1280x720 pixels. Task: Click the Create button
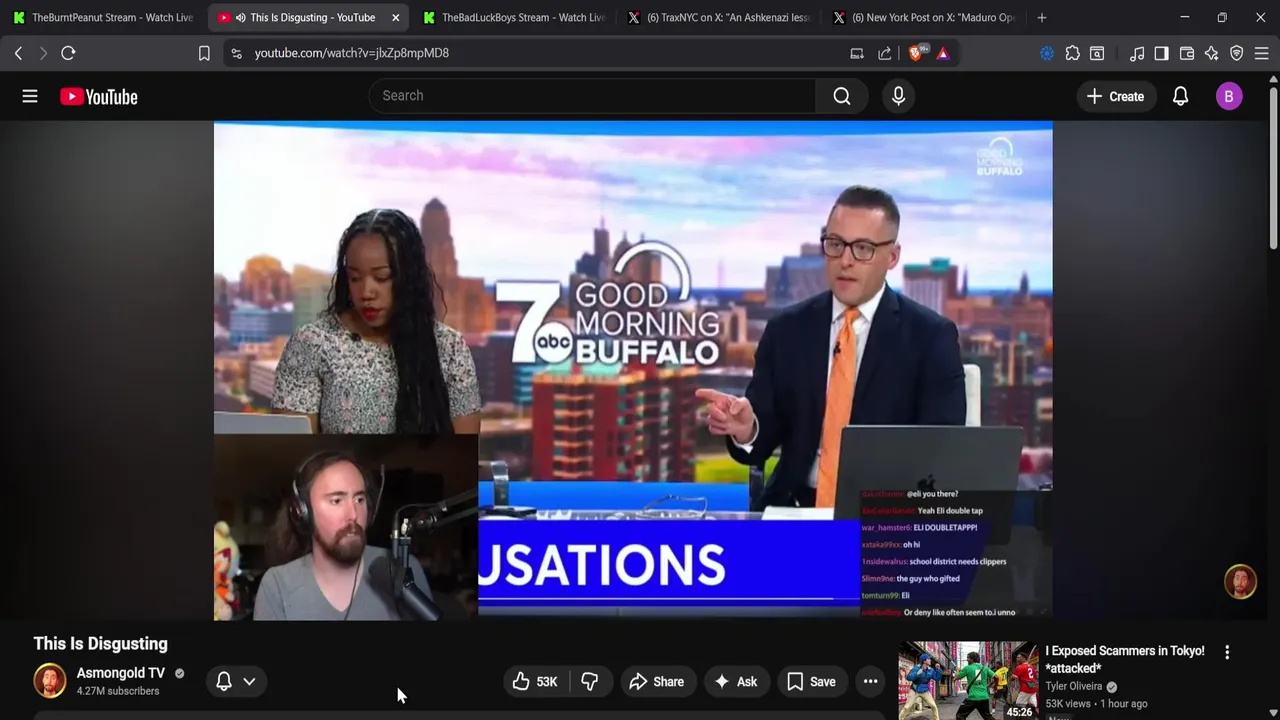[1115, 96]
